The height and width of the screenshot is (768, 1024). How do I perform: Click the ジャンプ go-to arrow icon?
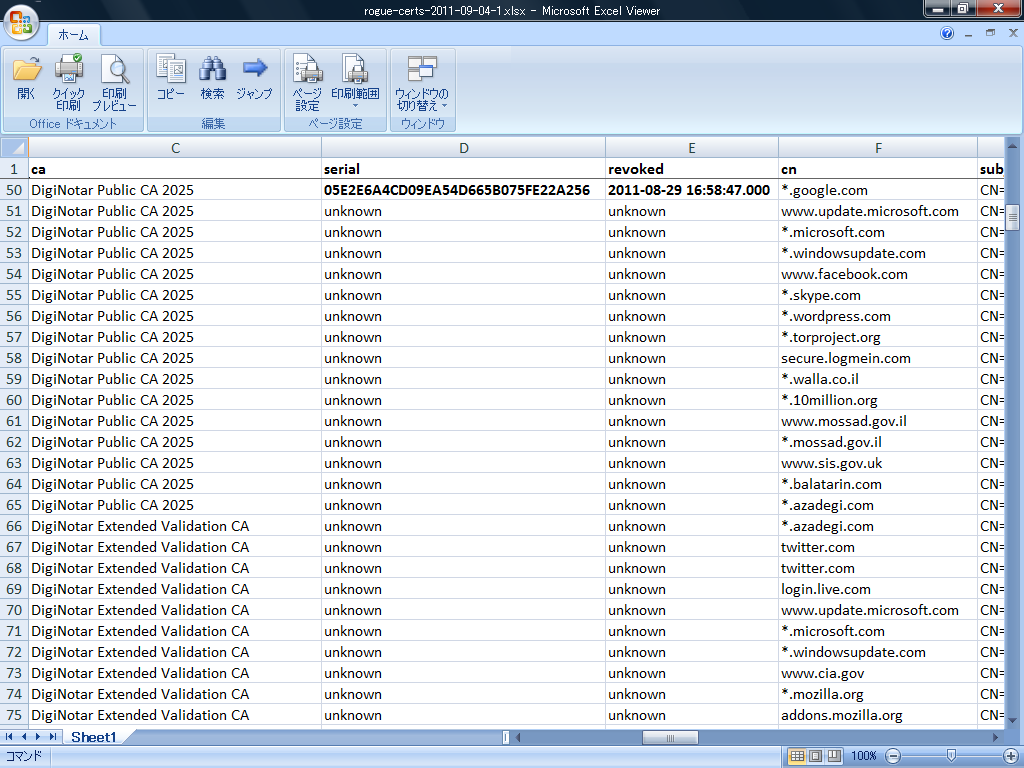[x=254, y=77]
